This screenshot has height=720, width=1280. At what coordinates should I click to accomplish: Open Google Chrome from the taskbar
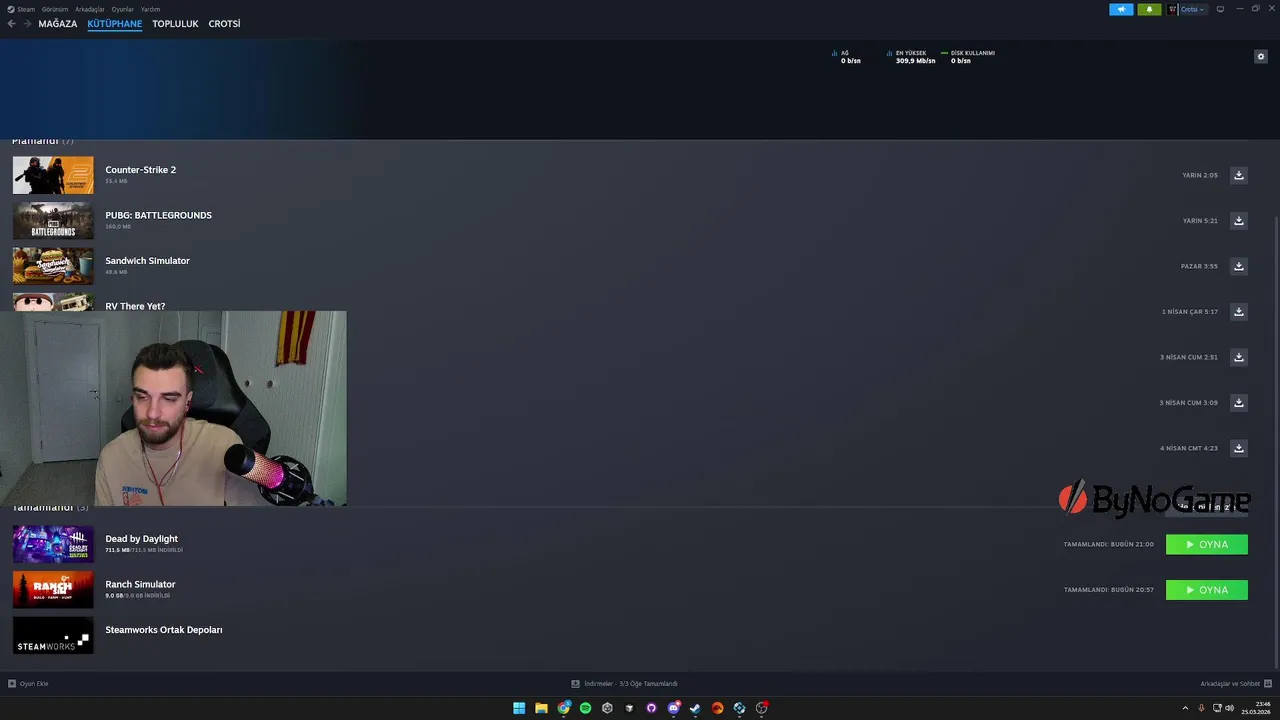(563, 708)
